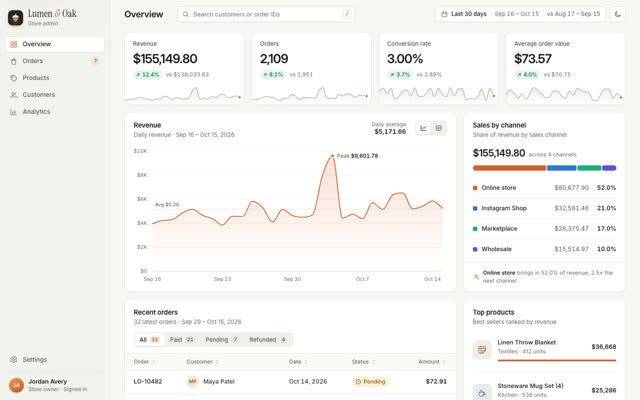This screenshot has height=400, width=640.
Task: Click Maya Patel customer name
Action: (219, 382)
